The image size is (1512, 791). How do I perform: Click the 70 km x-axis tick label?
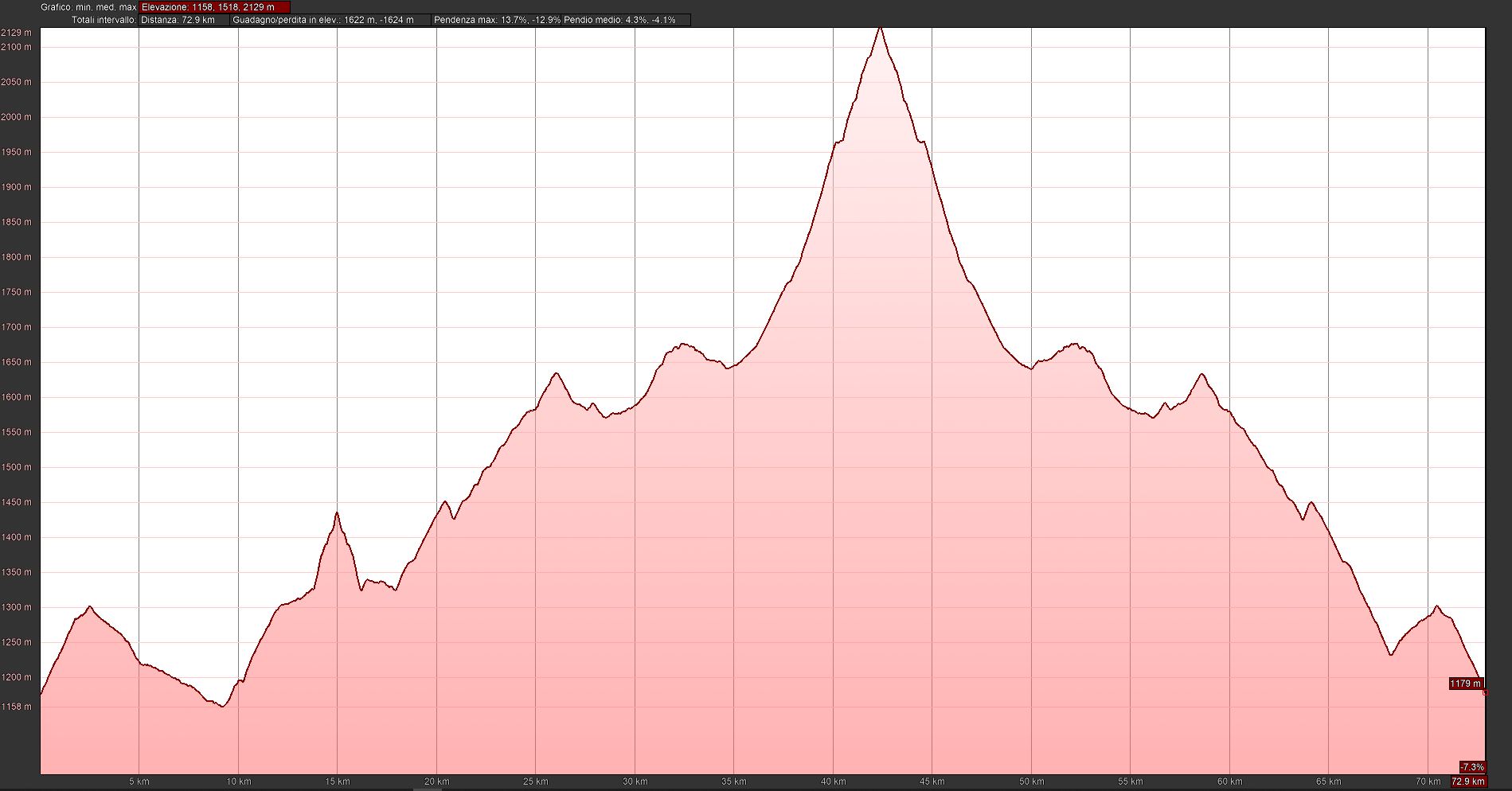pyautogui.click(x=1428, y=781)
